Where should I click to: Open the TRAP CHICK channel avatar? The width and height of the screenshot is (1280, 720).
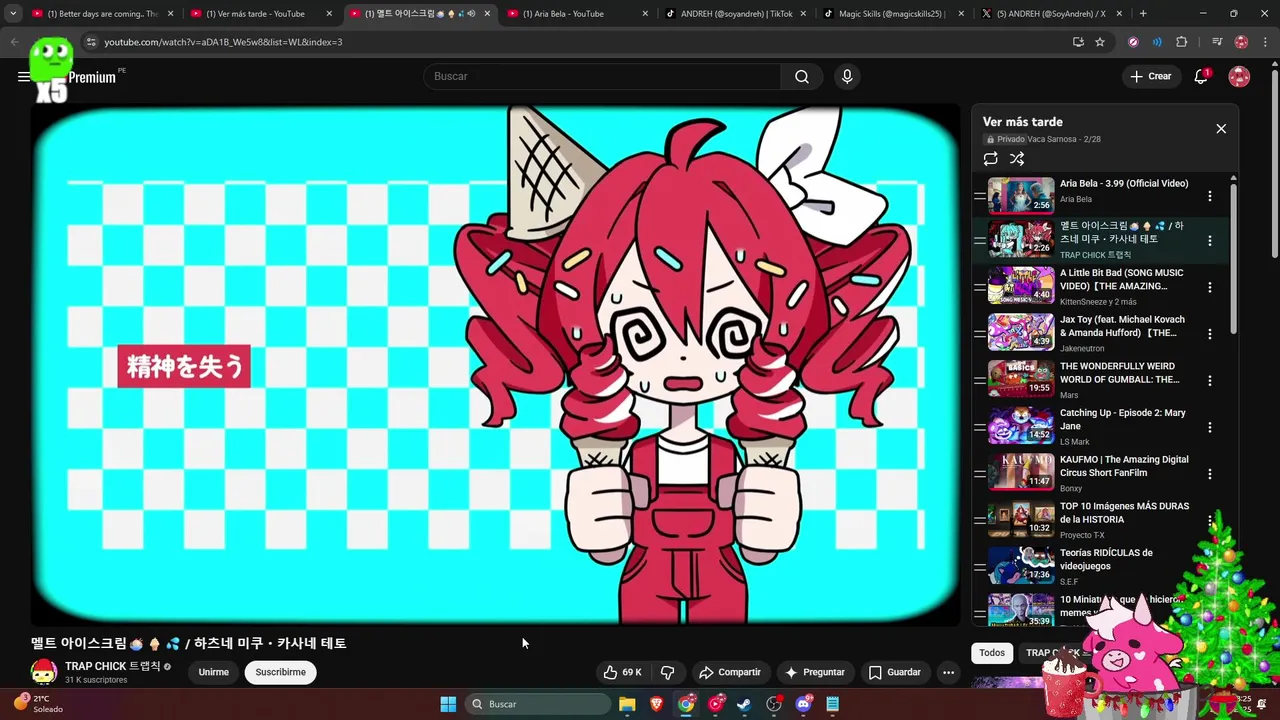click(43, 672)
